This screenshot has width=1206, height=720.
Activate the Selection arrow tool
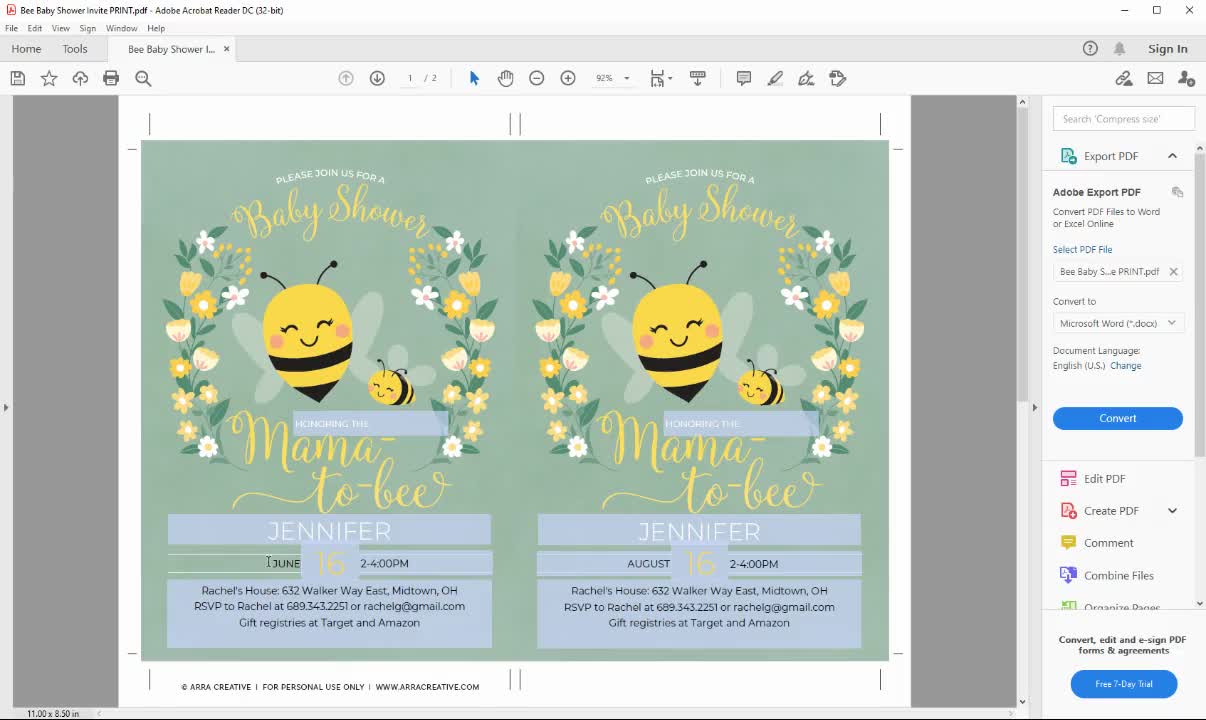coord(474,78)
